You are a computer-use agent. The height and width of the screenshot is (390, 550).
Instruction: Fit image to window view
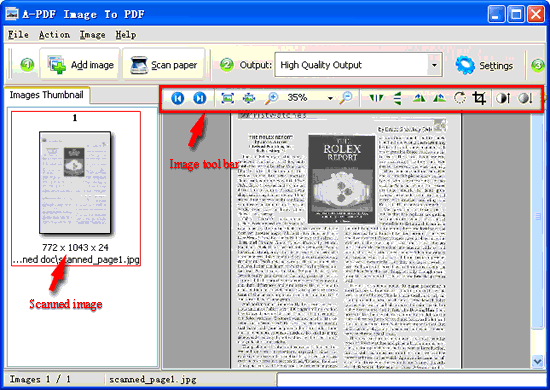click(x=228, y=98)
